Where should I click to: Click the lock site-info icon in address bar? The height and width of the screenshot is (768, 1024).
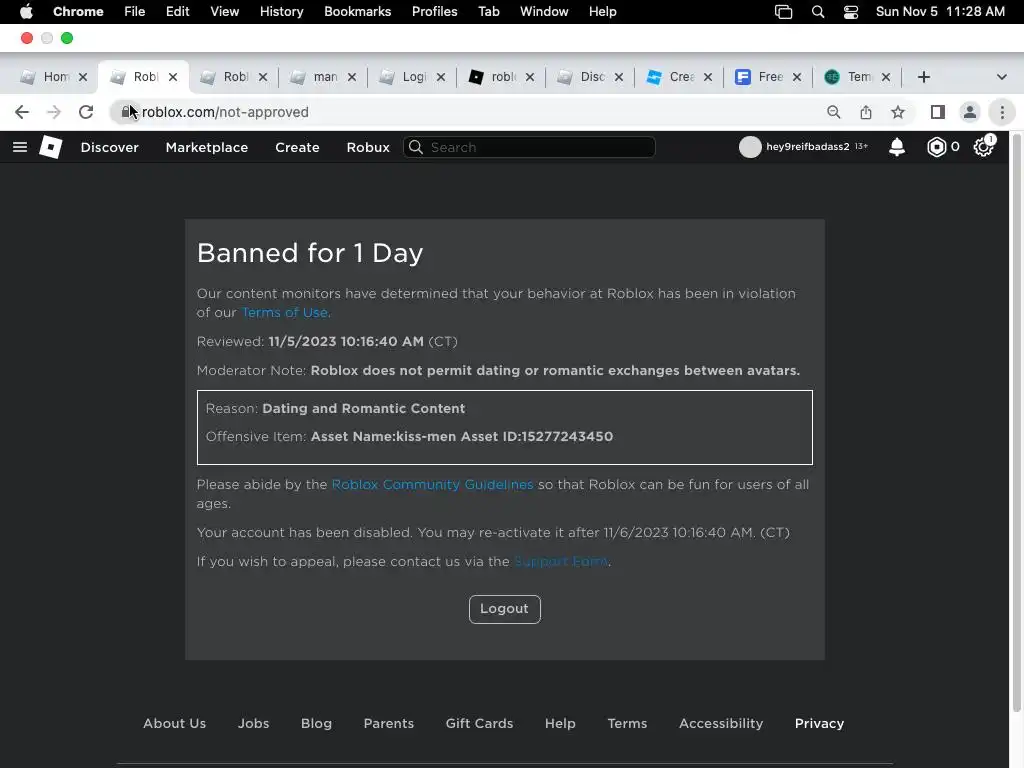click(126, 112)
